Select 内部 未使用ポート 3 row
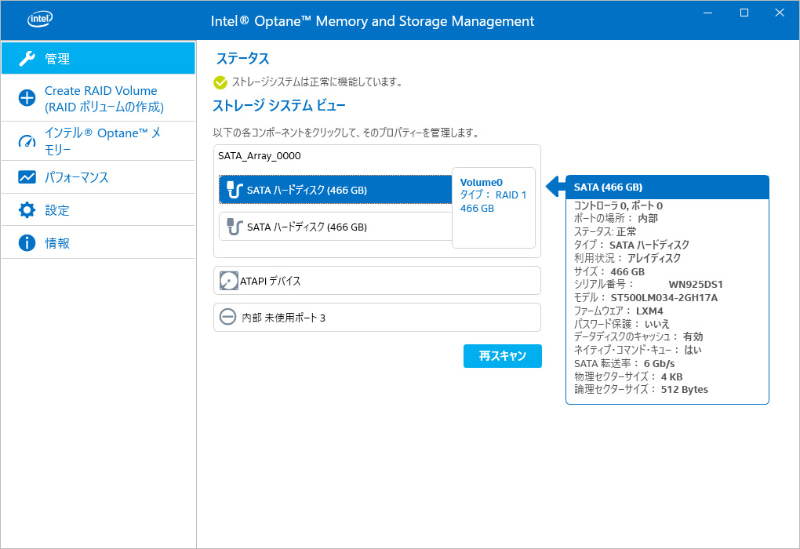The width and height of the screenshot is (800, 549). pos(377,317)
